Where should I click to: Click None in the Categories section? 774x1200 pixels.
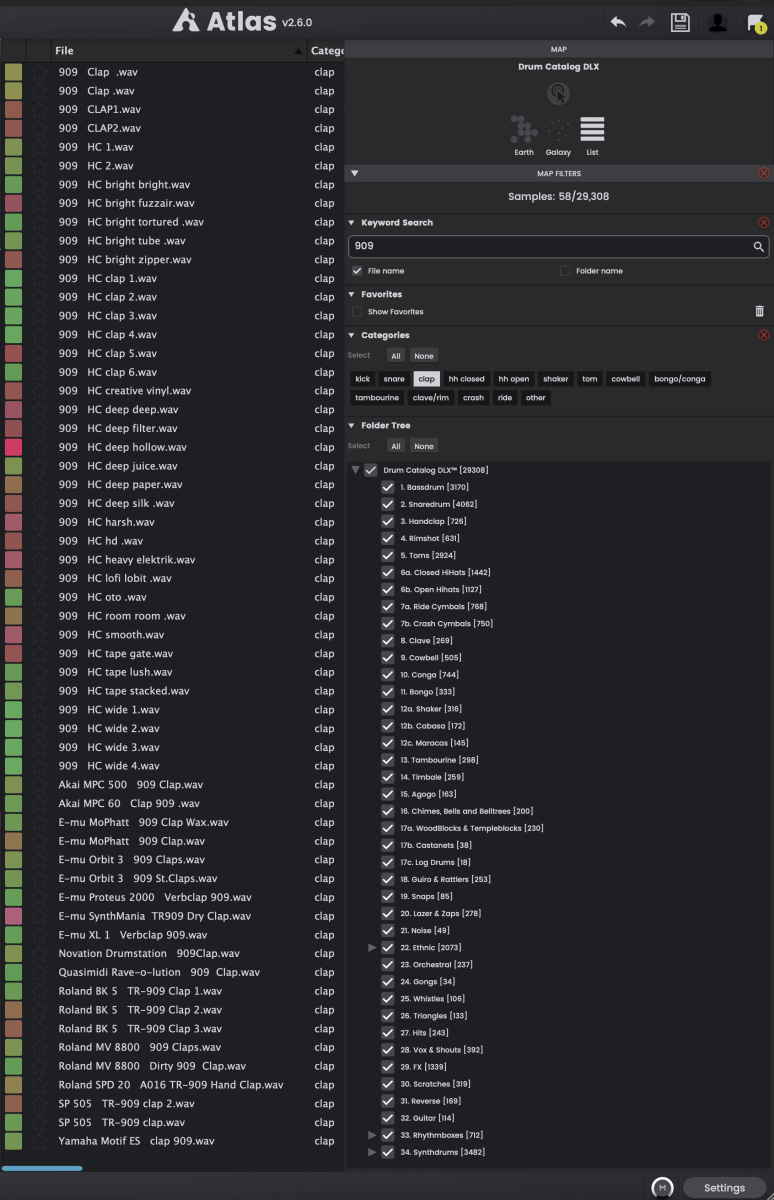[x=424, y=356]
